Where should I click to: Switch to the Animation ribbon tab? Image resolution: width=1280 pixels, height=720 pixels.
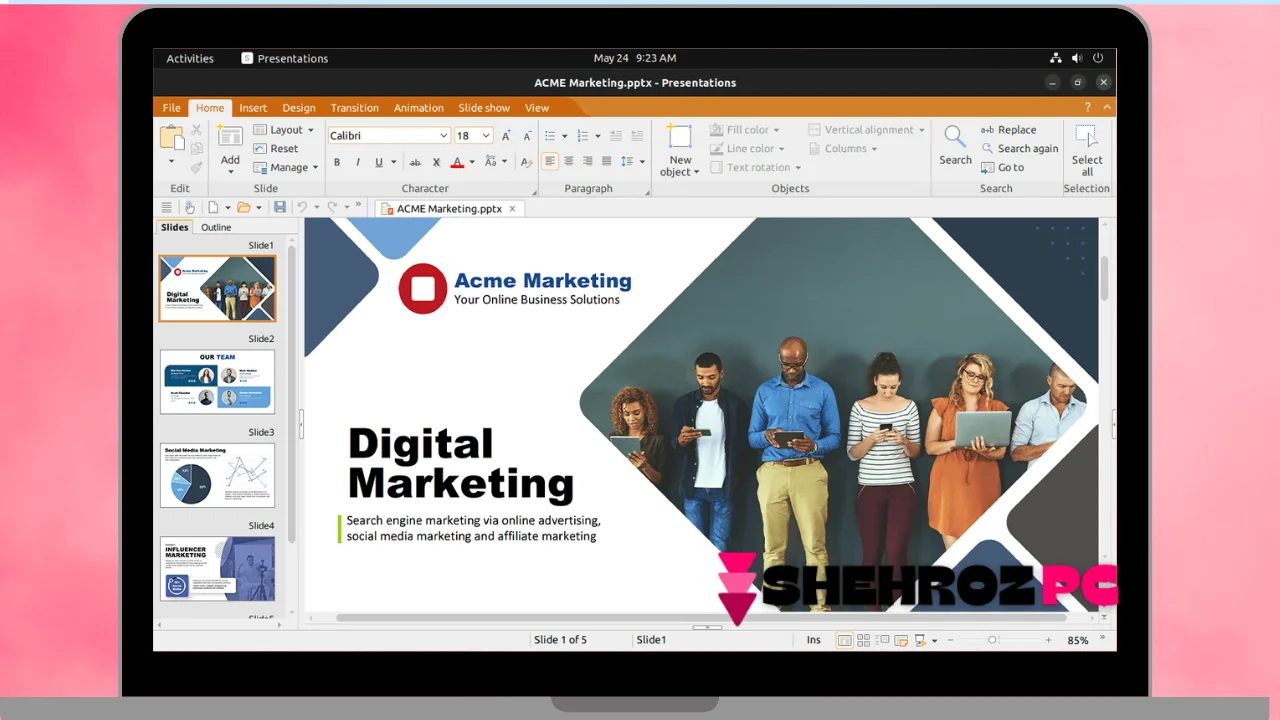point(418,108)
